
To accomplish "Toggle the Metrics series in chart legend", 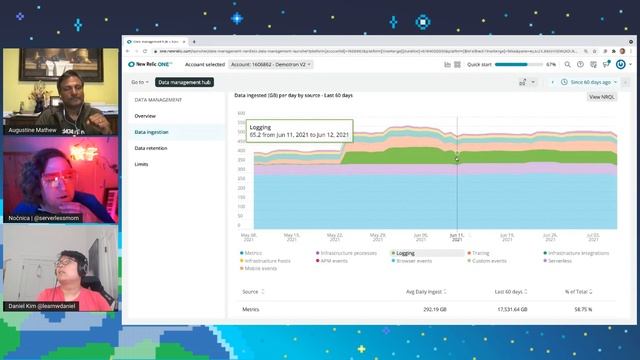I will click(x=251, y=253).
